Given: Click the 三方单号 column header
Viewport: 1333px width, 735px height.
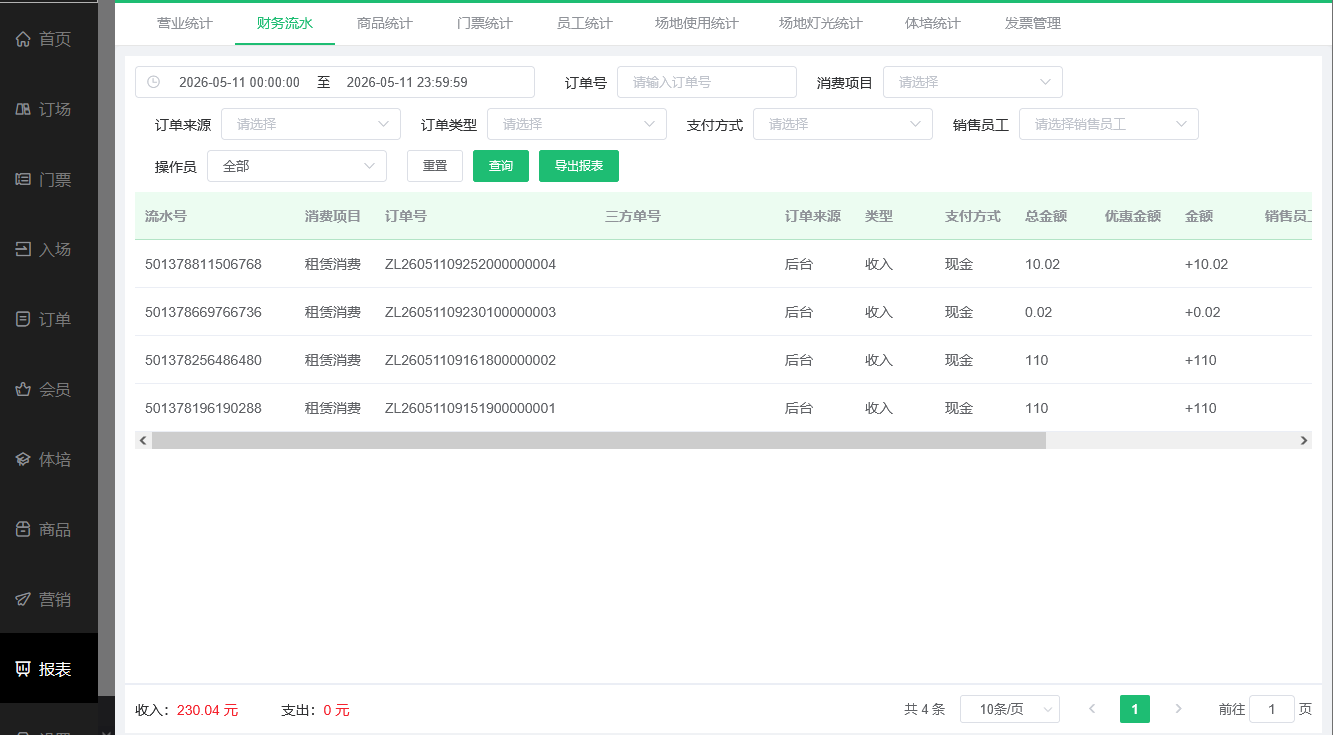Looking at the screenshot, I should [633, 216].
